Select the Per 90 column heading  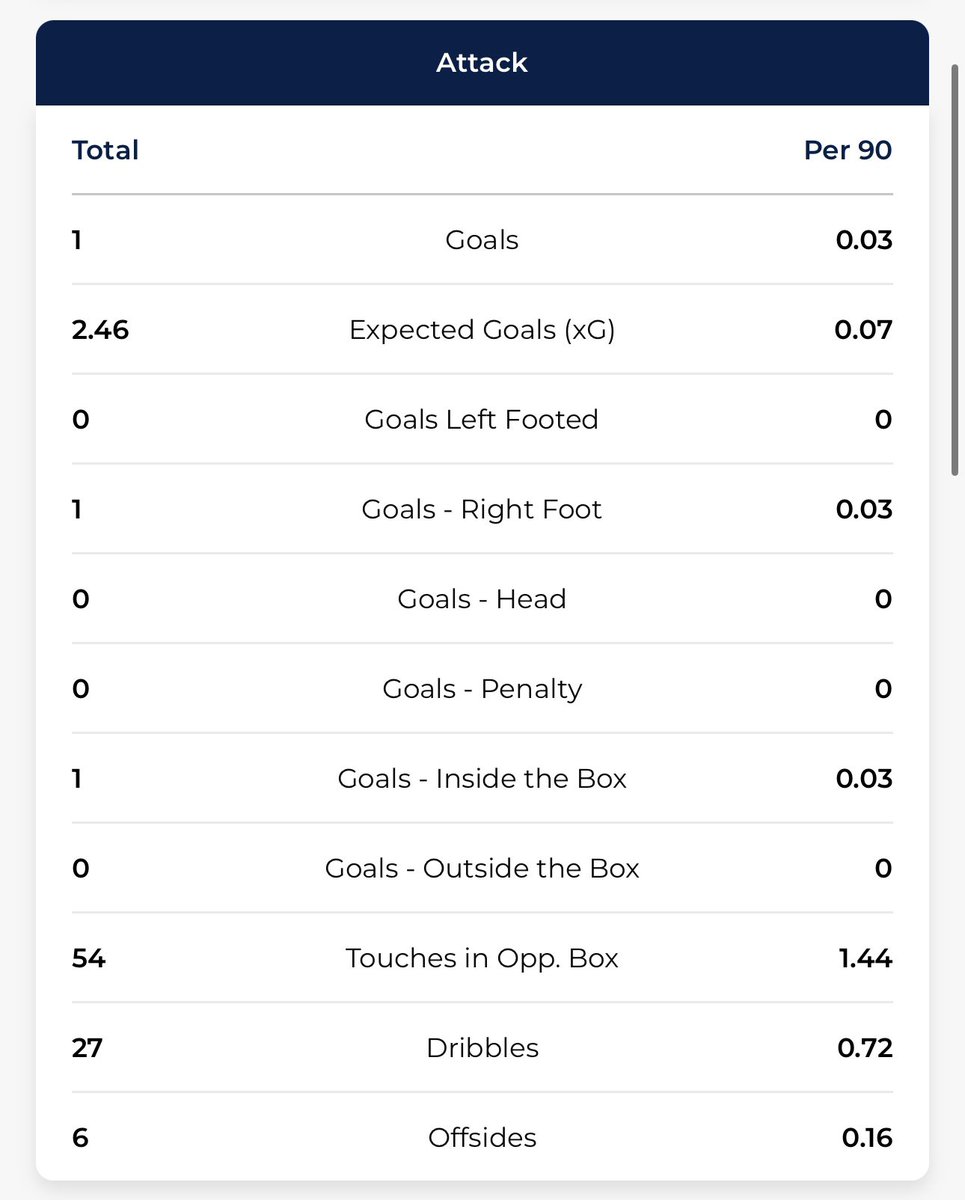[848, 151]
